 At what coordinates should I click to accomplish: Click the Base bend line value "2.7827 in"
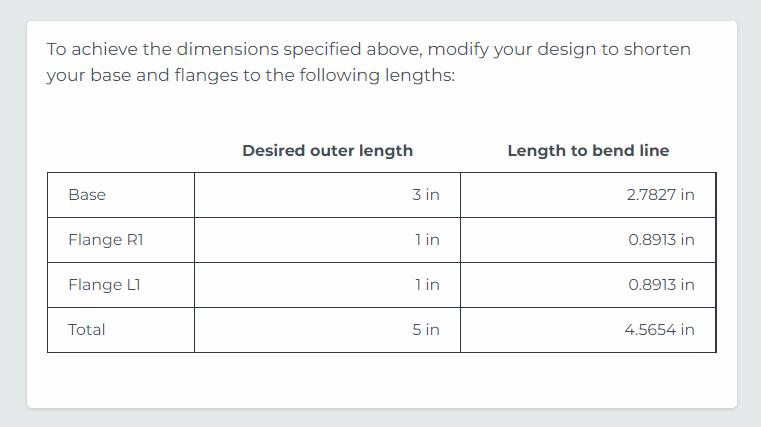coord(660,195)
